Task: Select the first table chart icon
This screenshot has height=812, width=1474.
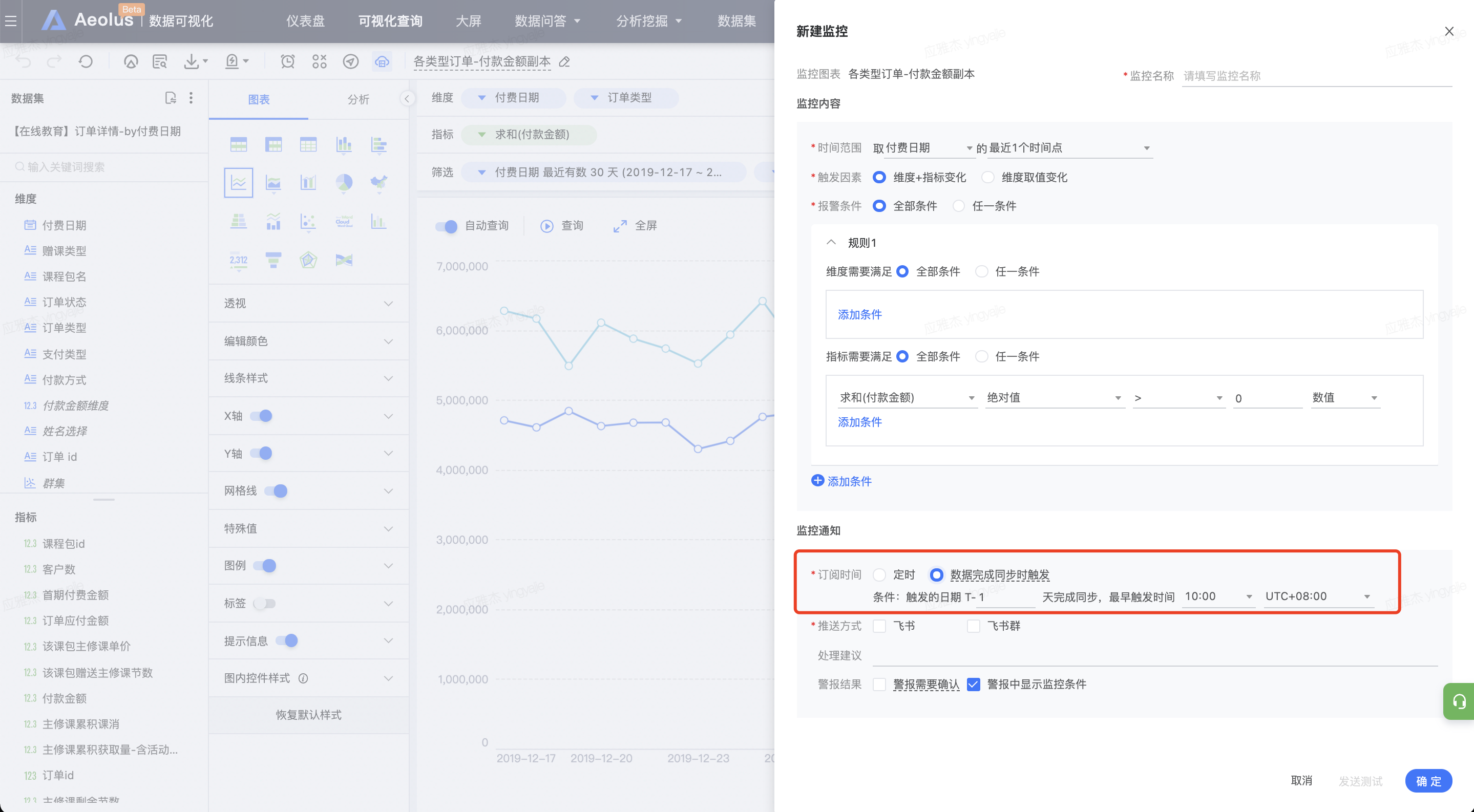Action: [239, 145]
